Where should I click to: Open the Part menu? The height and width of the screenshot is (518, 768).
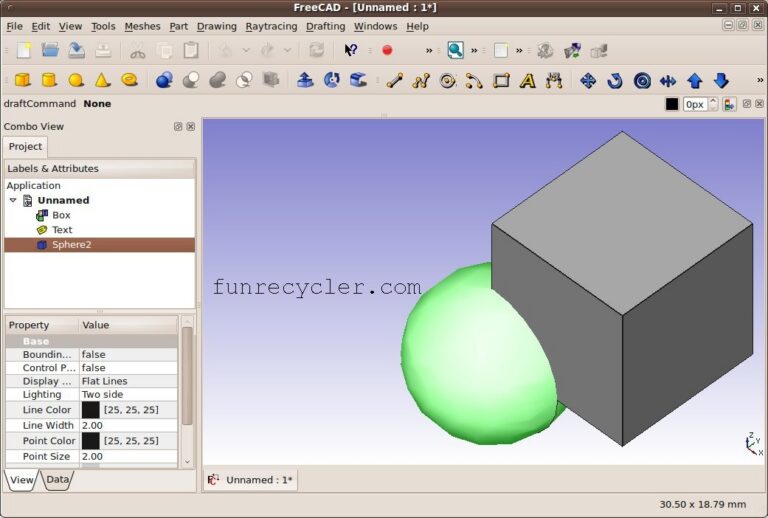click(x=179, y=26)
